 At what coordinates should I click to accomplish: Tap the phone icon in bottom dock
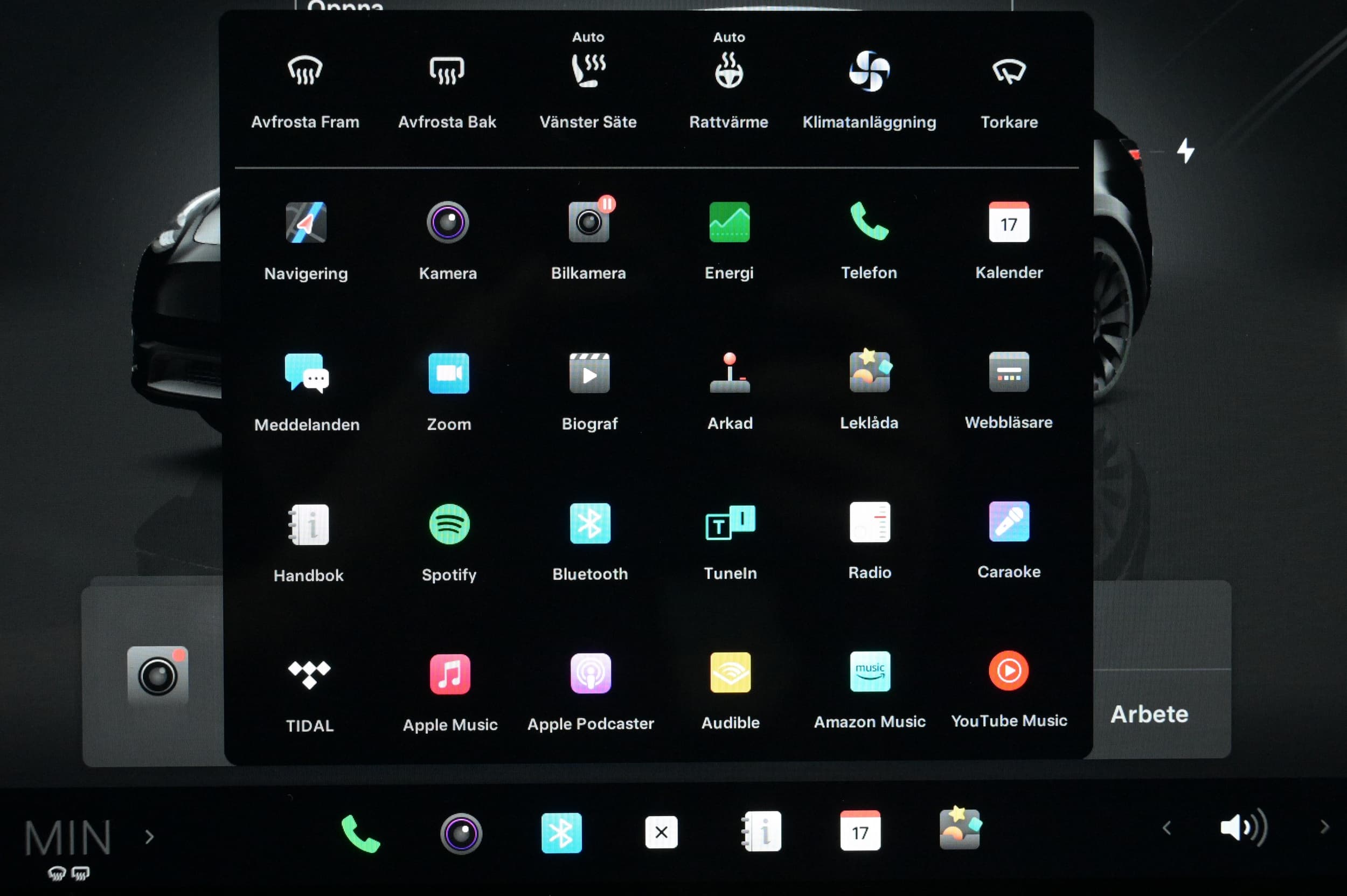(x=360, y=834)
